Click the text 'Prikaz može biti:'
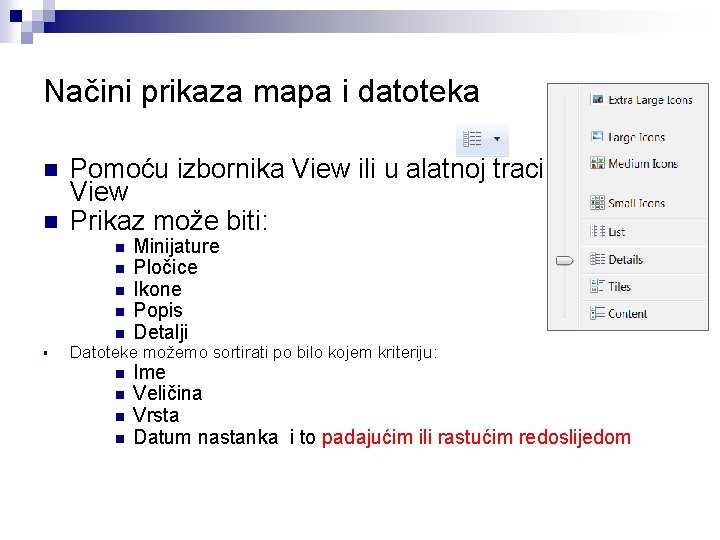Screen dimensions: 720x540 [x=169, y=220]
